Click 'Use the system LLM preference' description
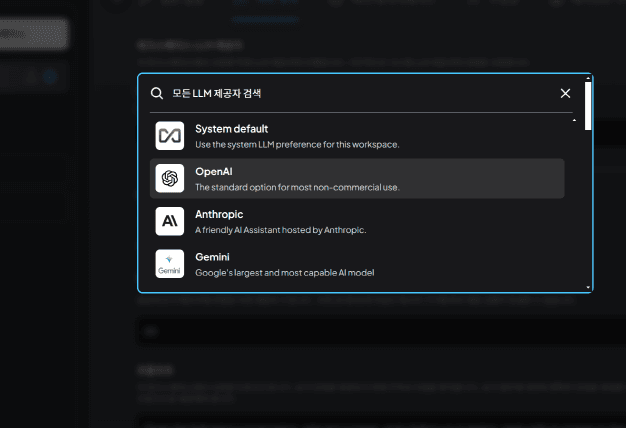This screenshot has height=428, width=626. pyautogui.click(x=297, y=145)
